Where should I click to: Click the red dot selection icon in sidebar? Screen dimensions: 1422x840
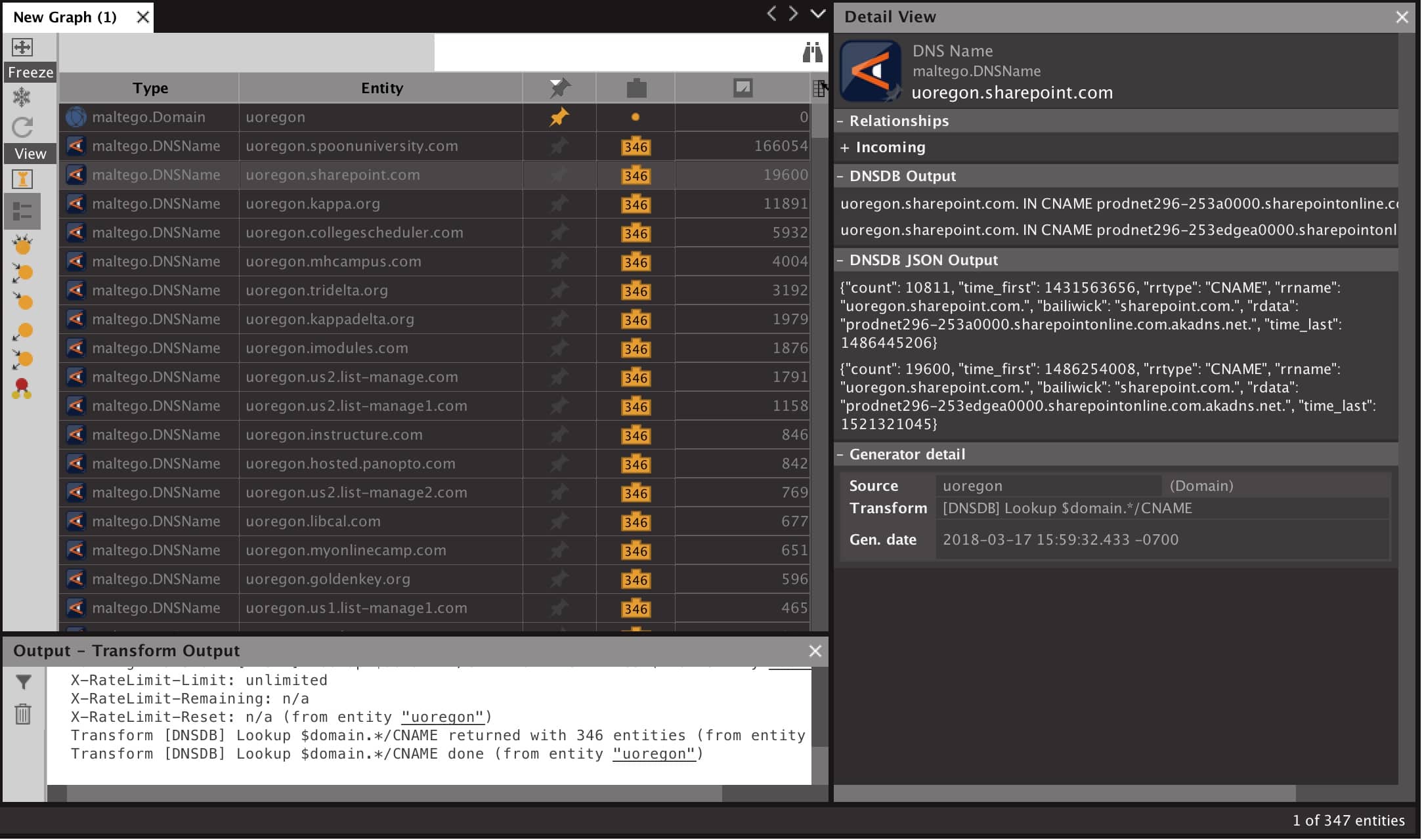(22, 388)
